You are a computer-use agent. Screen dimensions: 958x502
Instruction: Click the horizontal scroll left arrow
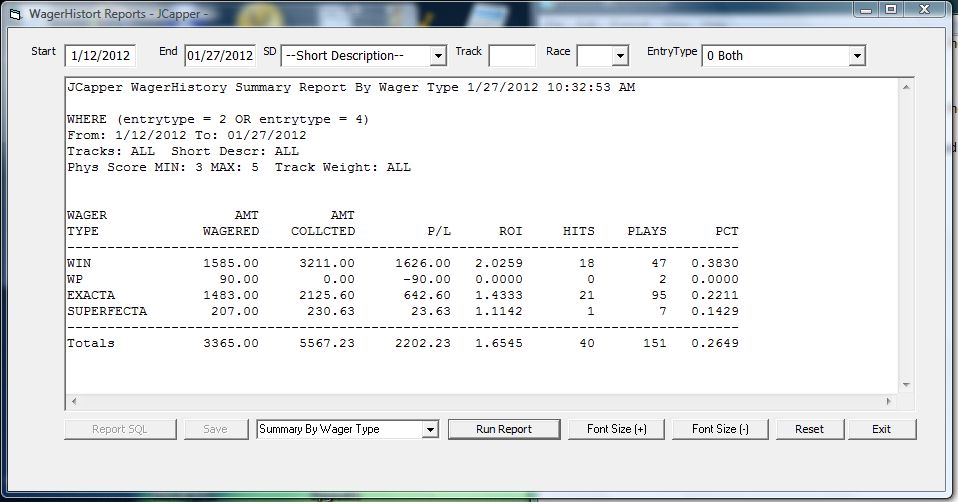(x=74, y=401)
